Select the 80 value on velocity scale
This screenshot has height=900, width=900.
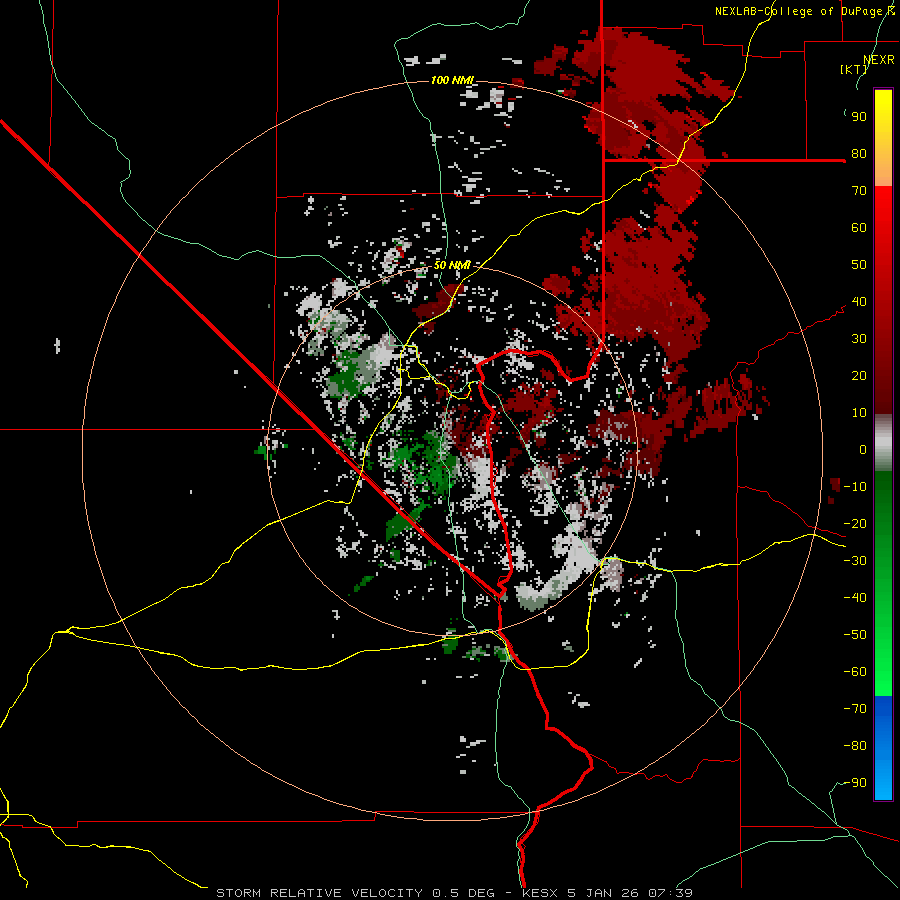pyautogui.click(x=859, y=154)
